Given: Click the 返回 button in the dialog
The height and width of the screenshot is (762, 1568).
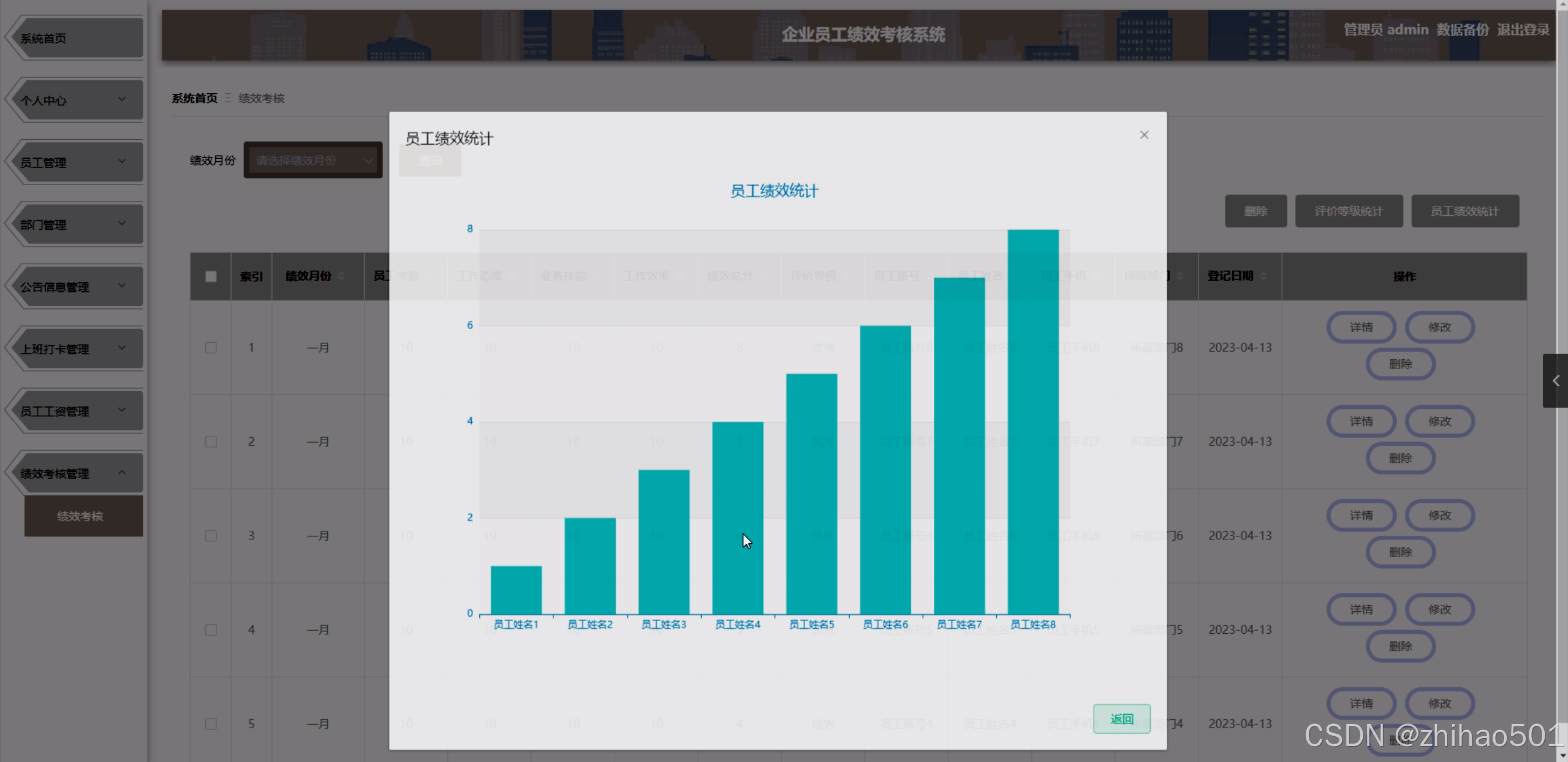Looking at the screenshot, I should click(x=1122, y=718).
